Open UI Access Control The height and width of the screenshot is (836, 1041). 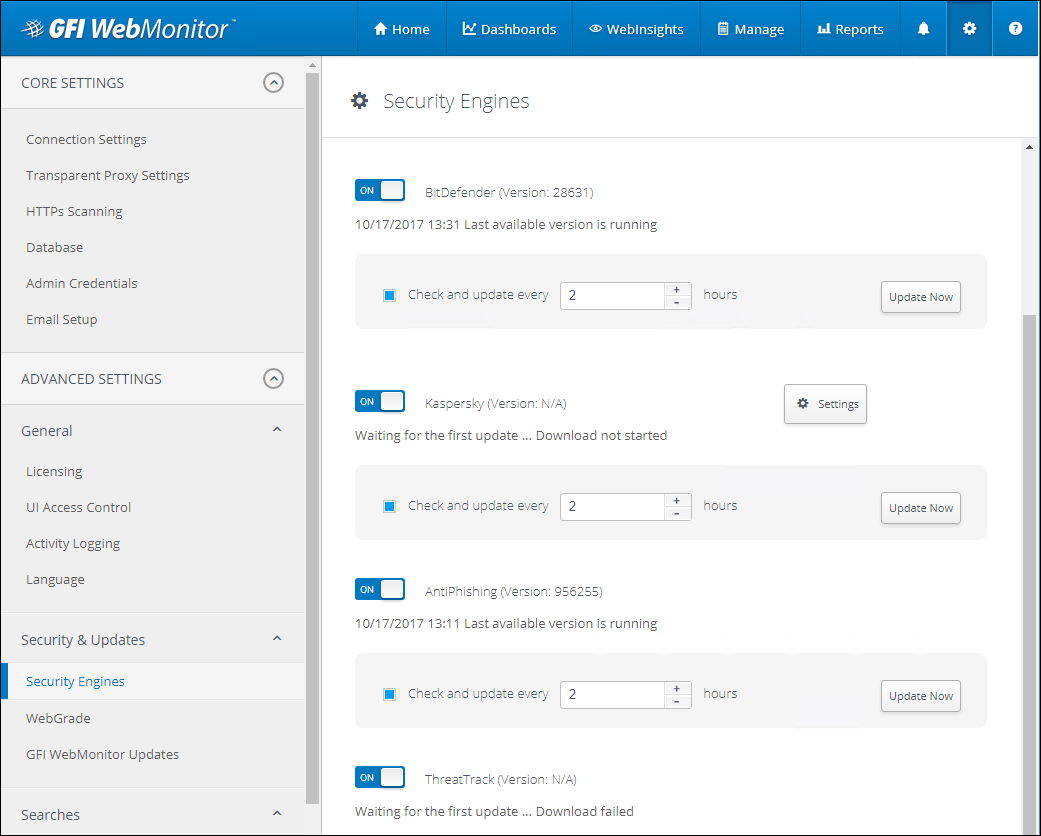[78, 507]
